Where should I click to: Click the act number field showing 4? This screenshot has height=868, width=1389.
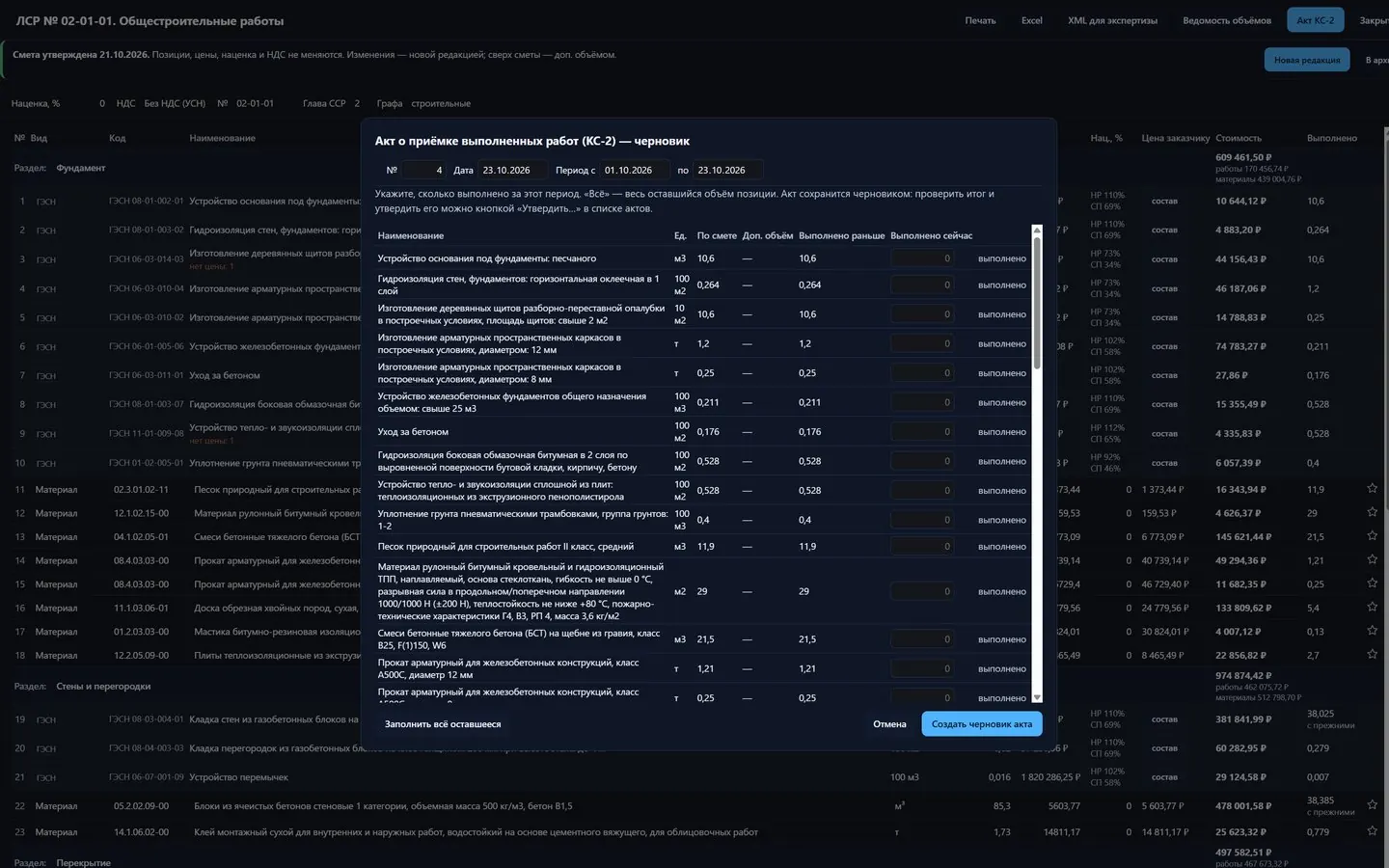(x=424, y=170)
